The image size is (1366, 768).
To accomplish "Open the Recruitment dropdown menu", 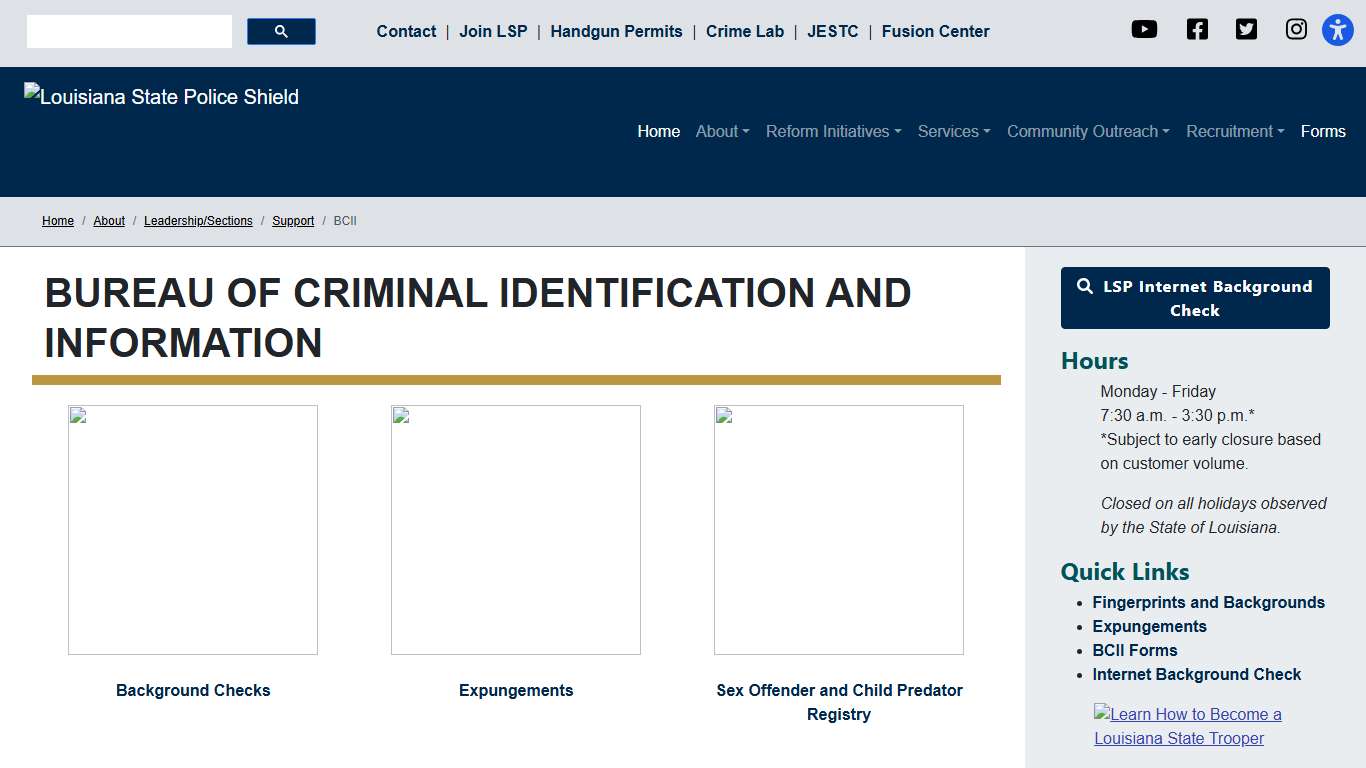I will click(x=1234, y=132).
